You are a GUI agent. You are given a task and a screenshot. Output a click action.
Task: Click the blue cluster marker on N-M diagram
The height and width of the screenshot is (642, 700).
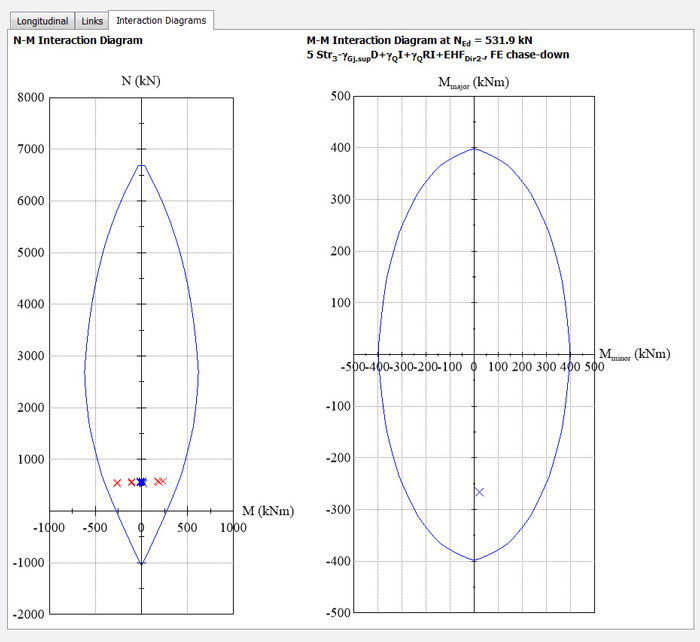tap(142, 482)
